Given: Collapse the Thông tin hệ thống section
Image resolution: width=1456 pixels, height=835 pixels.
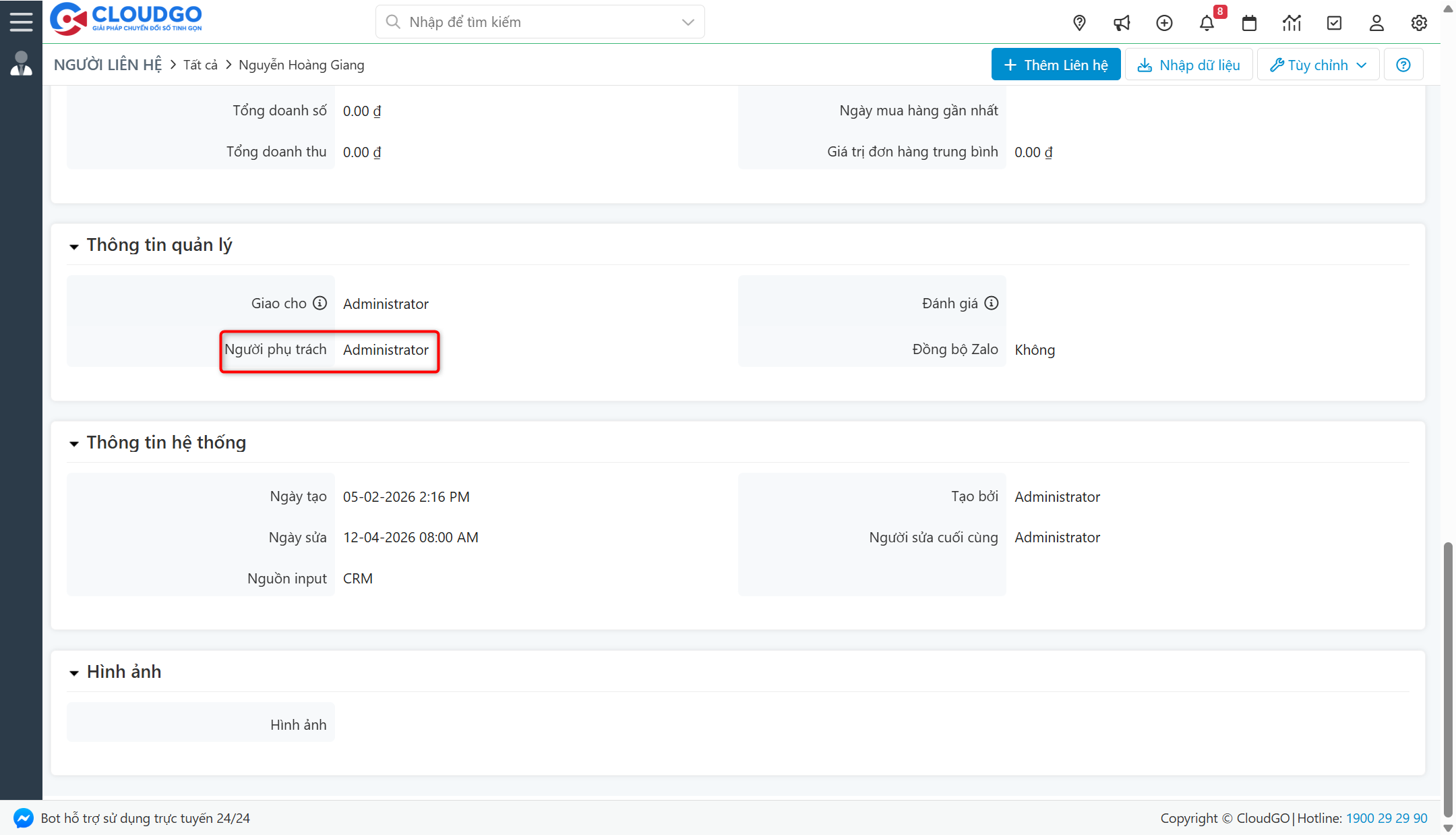Looking at the screenshot, I should pos(74,444).
